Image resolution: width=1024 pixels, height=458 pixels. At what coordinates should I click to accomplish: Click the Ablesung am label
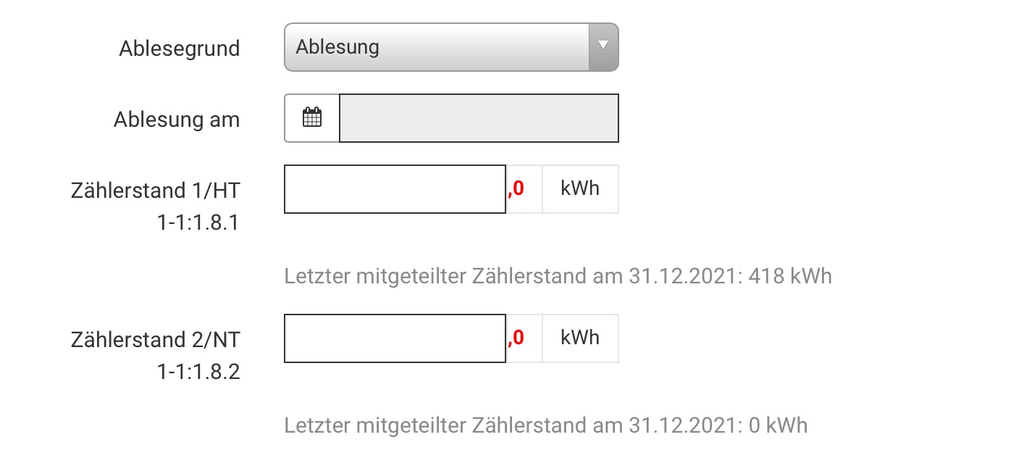click(x=176, y=119)
